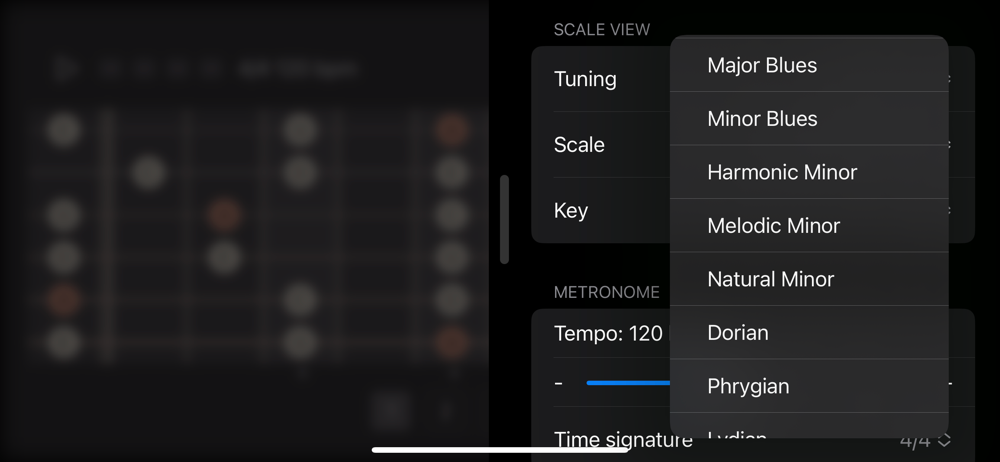Image resolution: width=1000 pixels, height=462 pixels.
Task: Tap the minus button to lower tempo
Action: [559, 384]
